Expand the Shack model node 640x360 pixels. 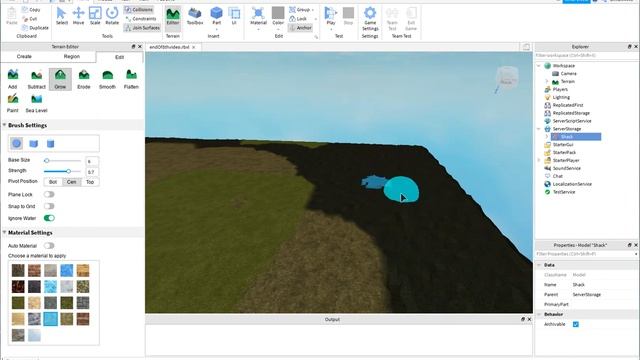click(547, 136)
